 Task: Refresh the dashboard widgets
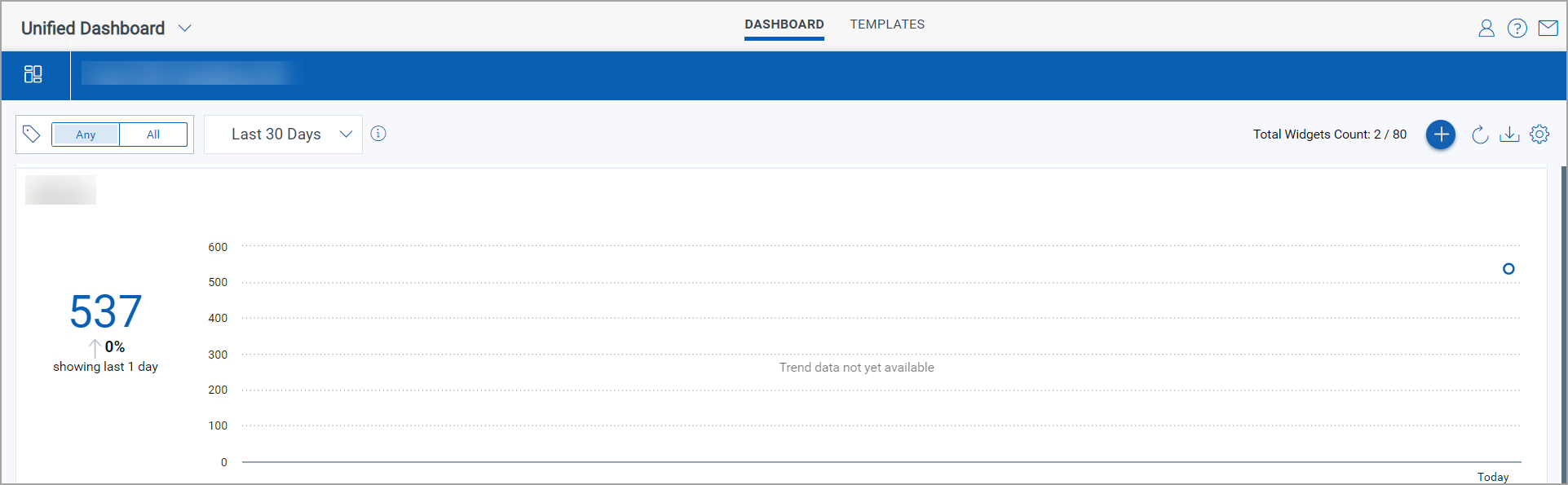click(x=1480, y=134)
